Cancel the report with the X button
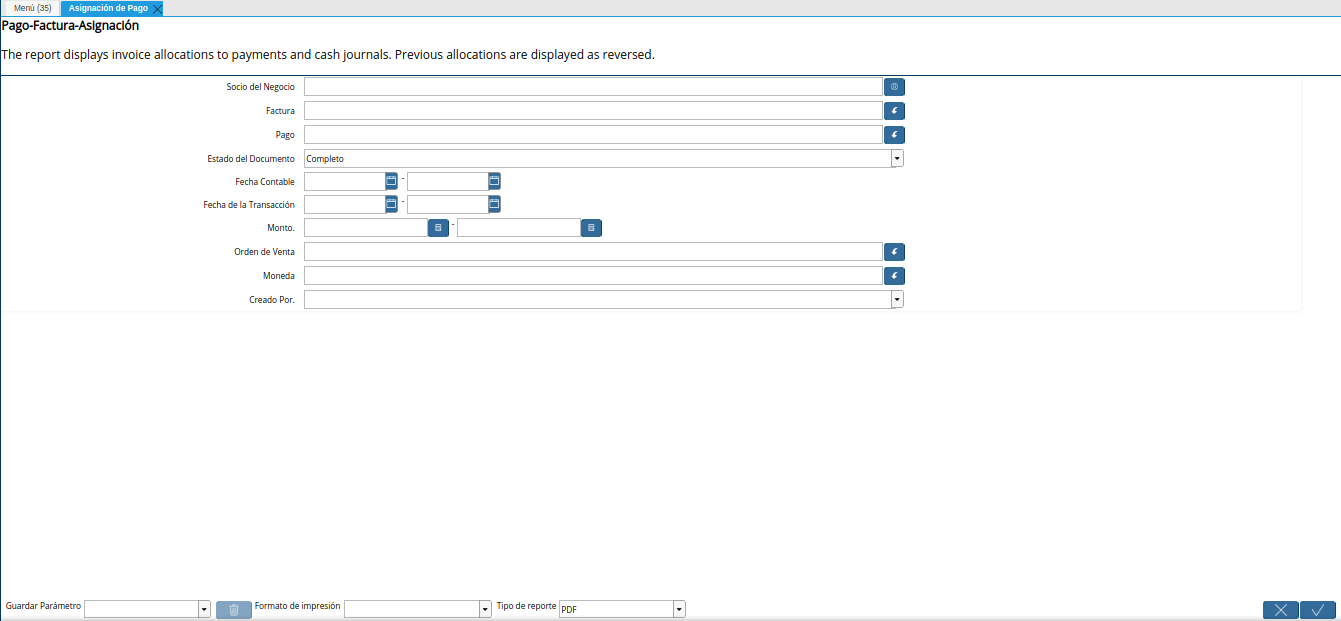This screenshot has width=1341, height=621. click(x=1281, y=610)
